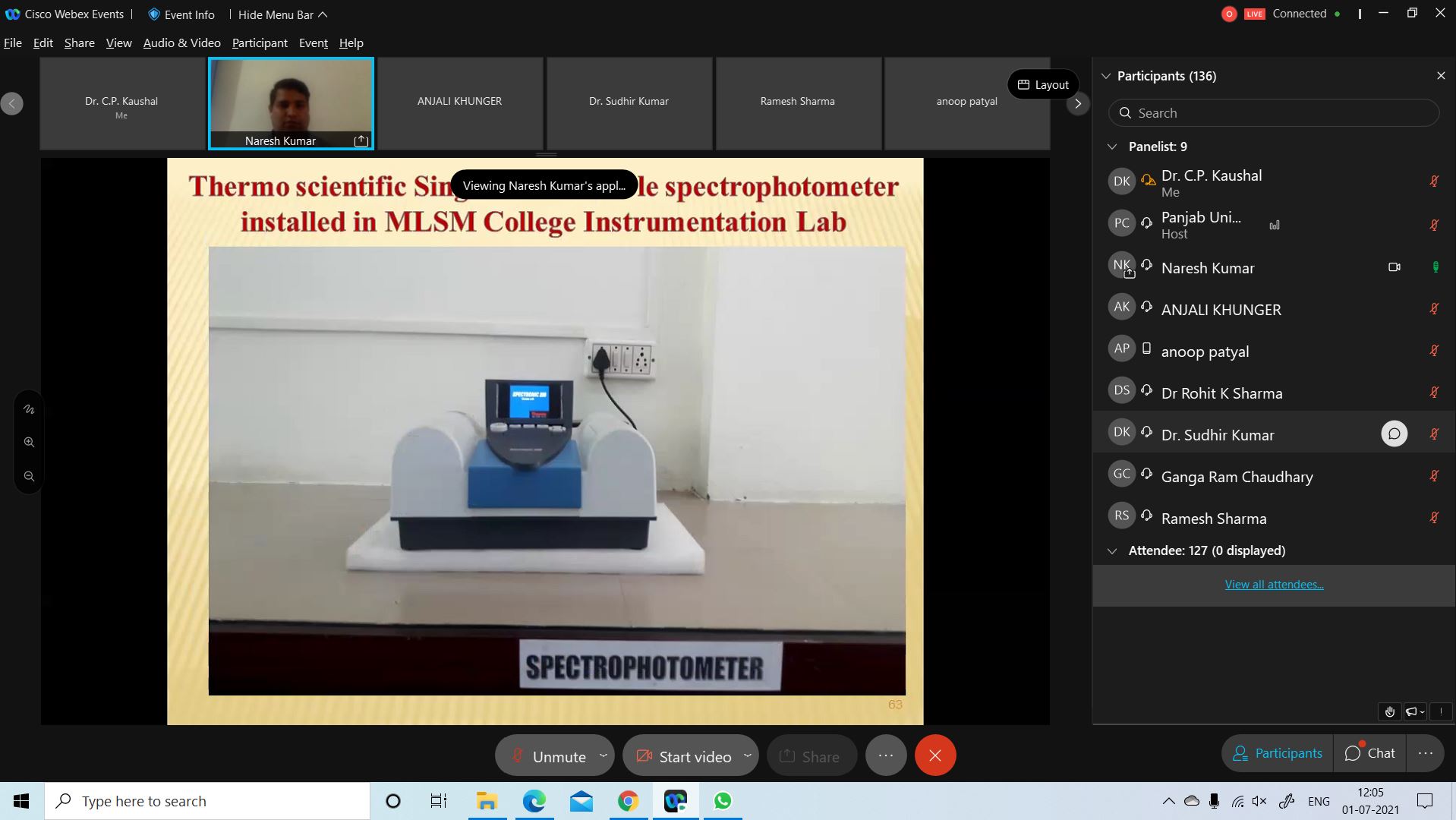Open chat with Dr. Sudhir Kumar
Screen dimensions: 1456x820
(1394, 434)
